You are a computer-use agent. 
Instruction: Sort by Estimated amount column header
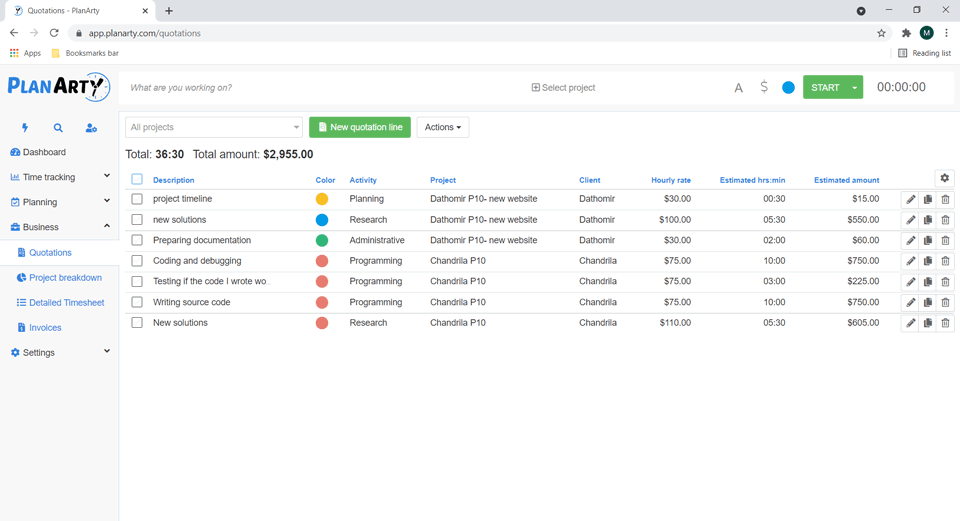(847, 180)
